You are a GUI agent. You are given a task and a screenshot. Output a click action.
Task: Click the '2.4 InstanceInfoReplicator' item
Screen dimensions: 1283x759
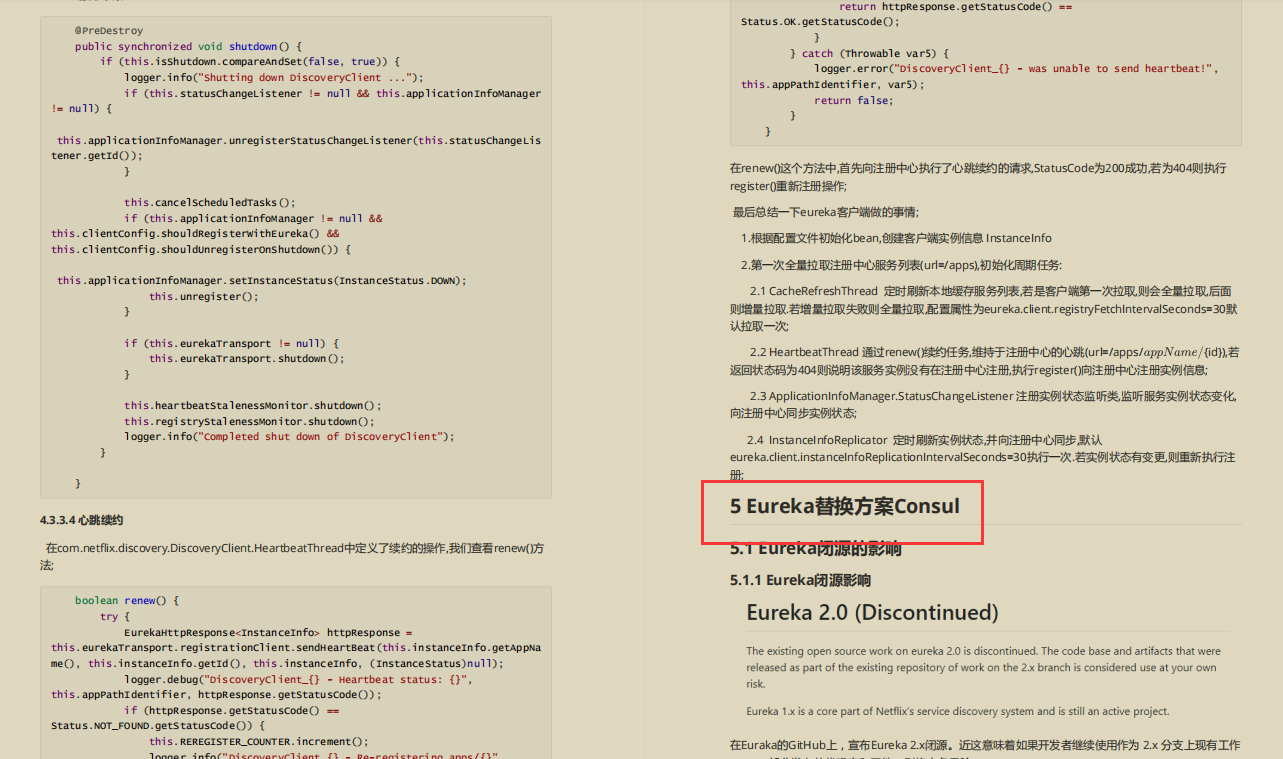coord(984,457)
